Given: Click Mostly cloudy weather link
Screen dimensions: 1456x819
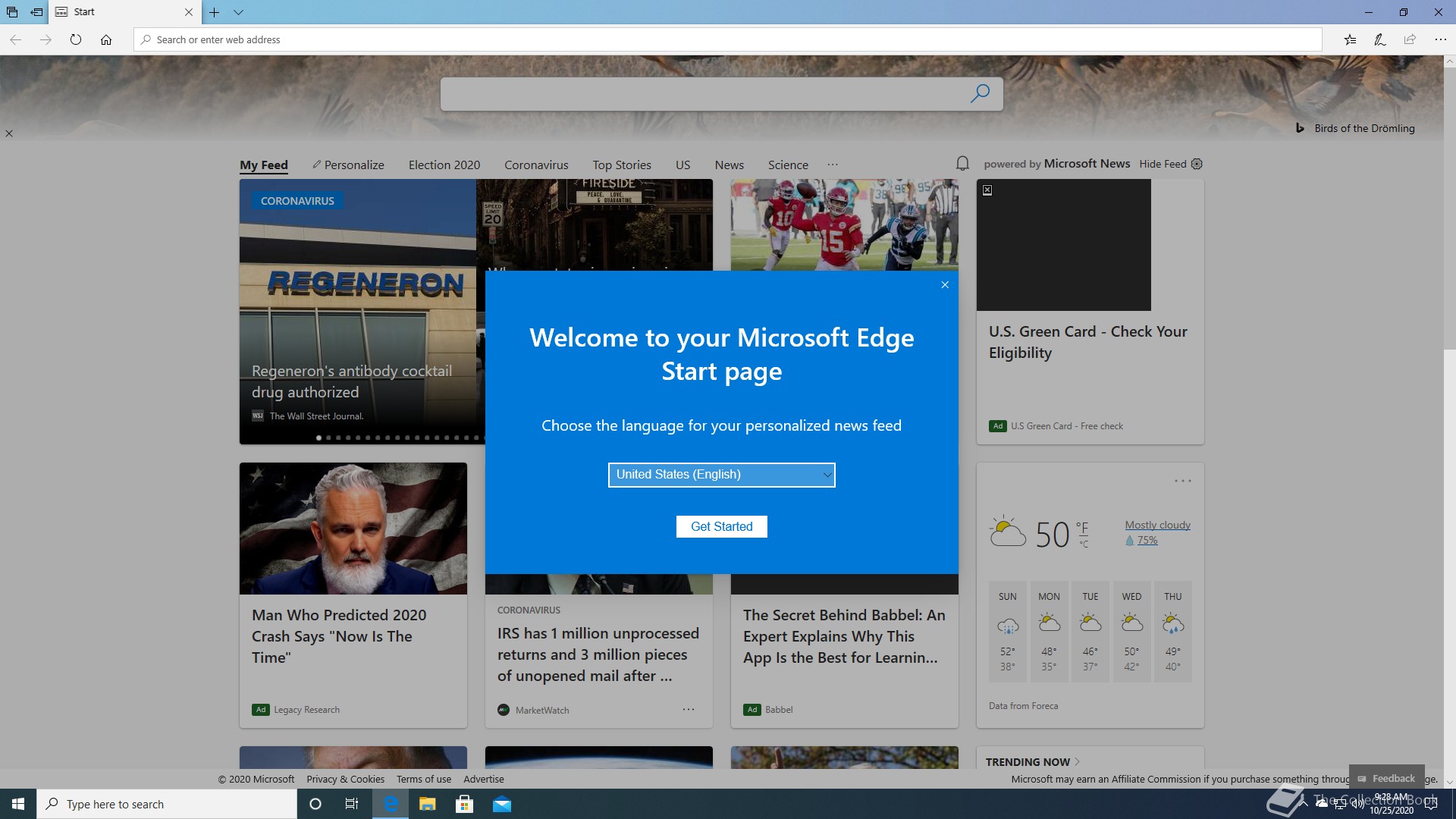Looking at the screenshot, I should pyautogui.click(x=1157, y=525).
